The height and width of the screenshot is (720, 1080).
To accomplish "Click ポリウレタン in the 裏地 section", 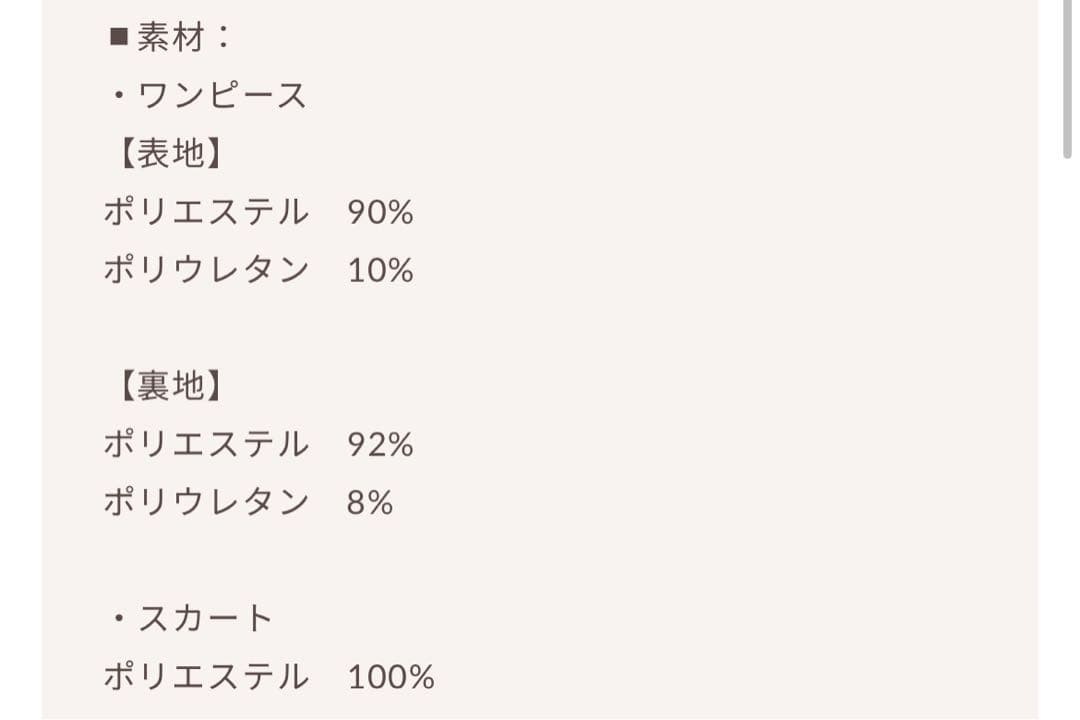I will (207, 502).
